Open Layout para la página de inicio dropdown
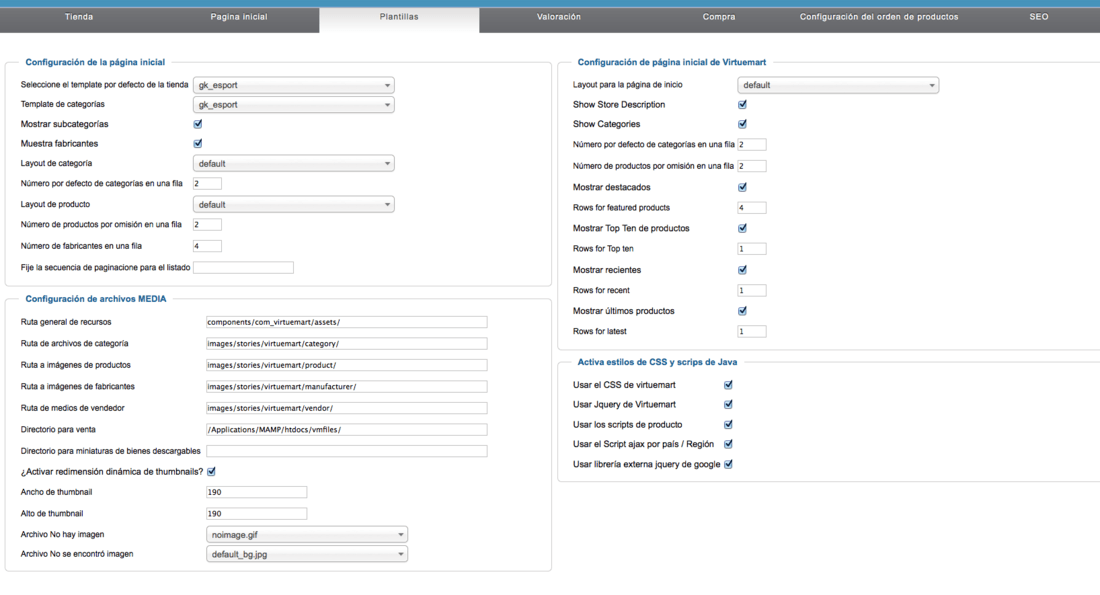 click(838, 85)
